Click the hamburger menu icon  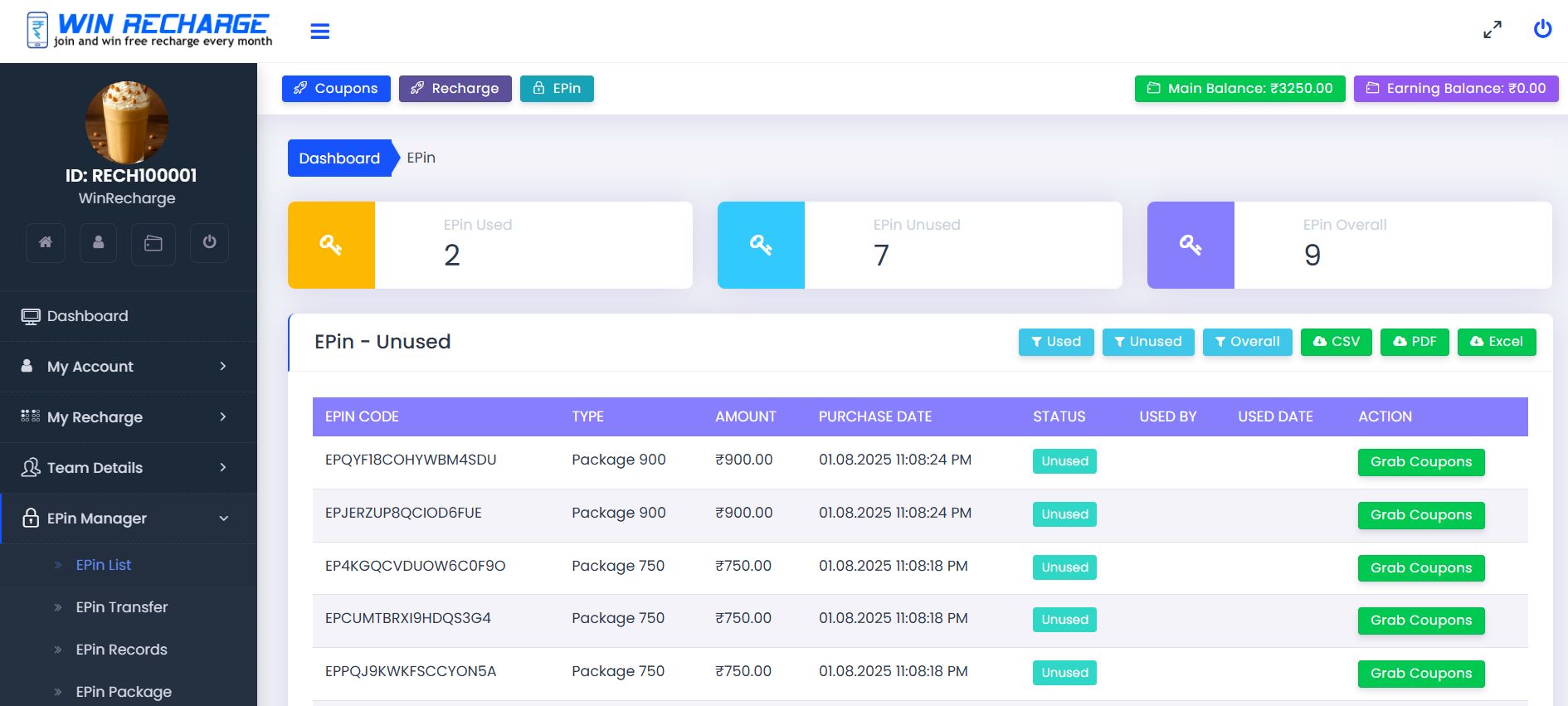319,32
